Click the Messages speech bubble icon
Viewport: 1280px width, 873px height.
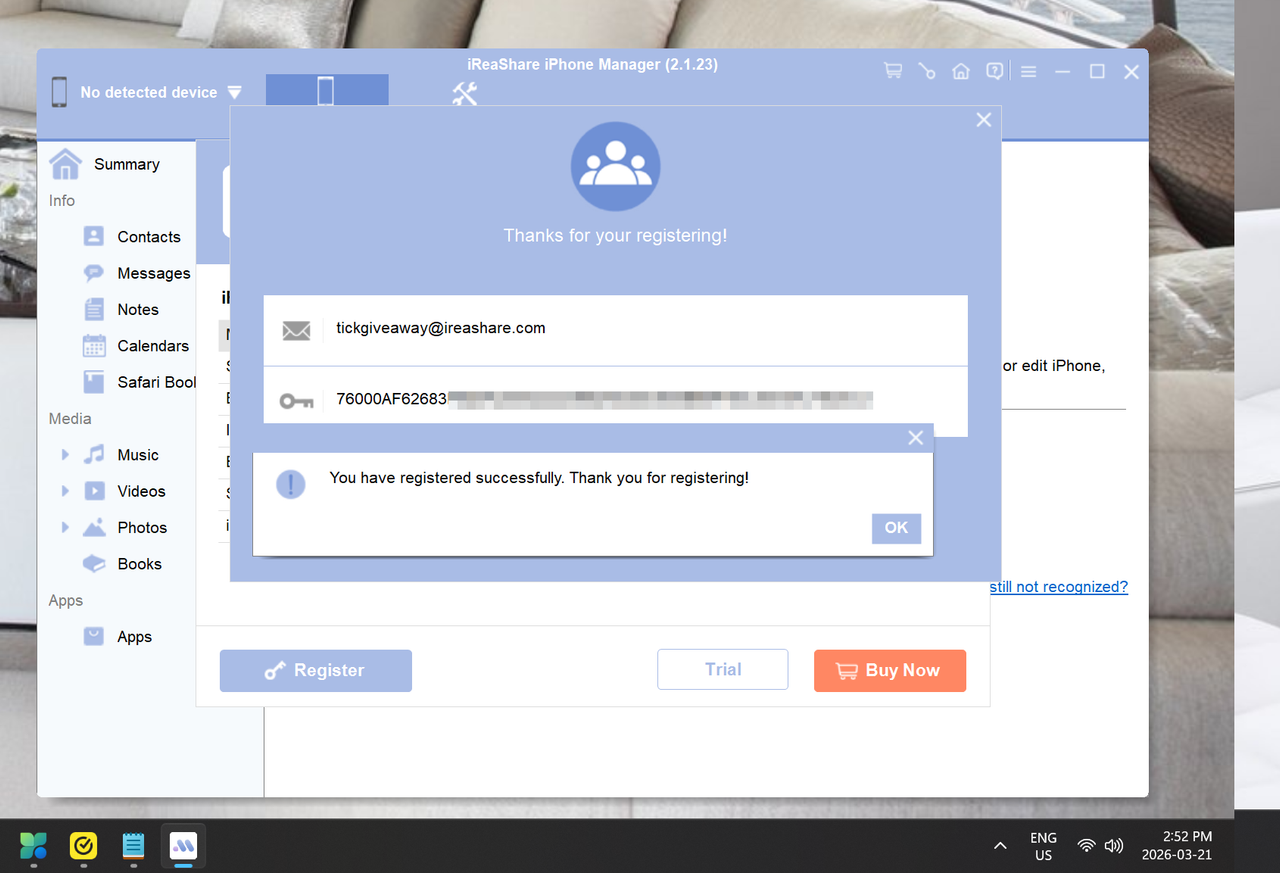tap(94, 273)
